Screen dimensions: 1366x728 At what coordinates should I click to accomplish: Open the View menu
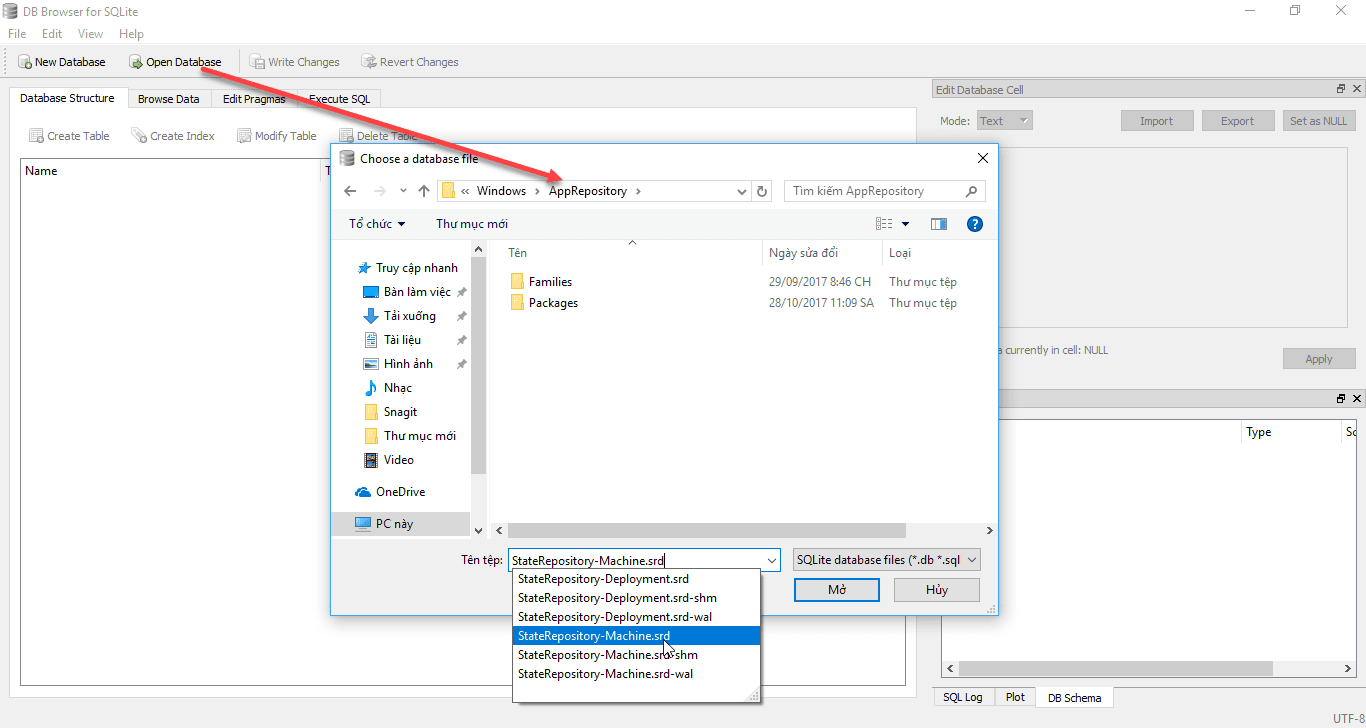[90, 34]
